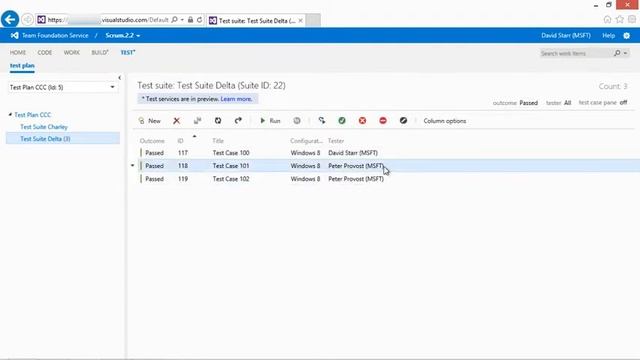Open Team Foundation Service home link
Screen dimensions: 640x360
[55, 36]
